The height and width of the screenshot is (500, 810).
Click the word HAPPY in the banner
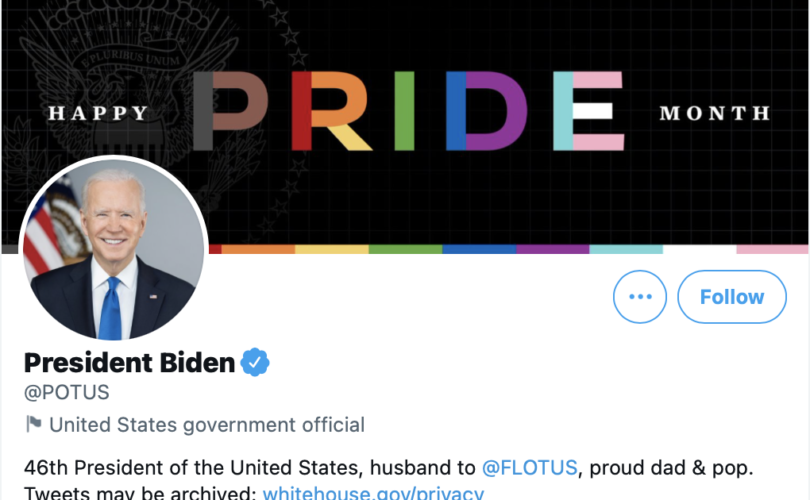click(98, 114)
